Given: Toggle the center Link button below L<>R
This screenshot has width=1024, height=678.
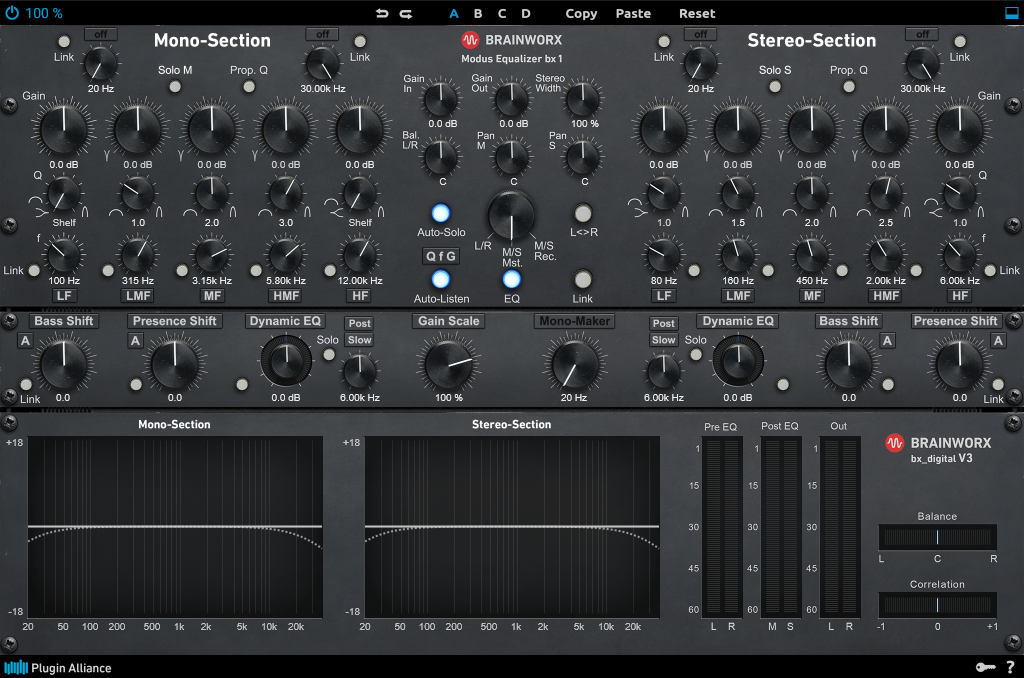Looking at the screenshot, I should pyautogui.click(x=583, y=279).
